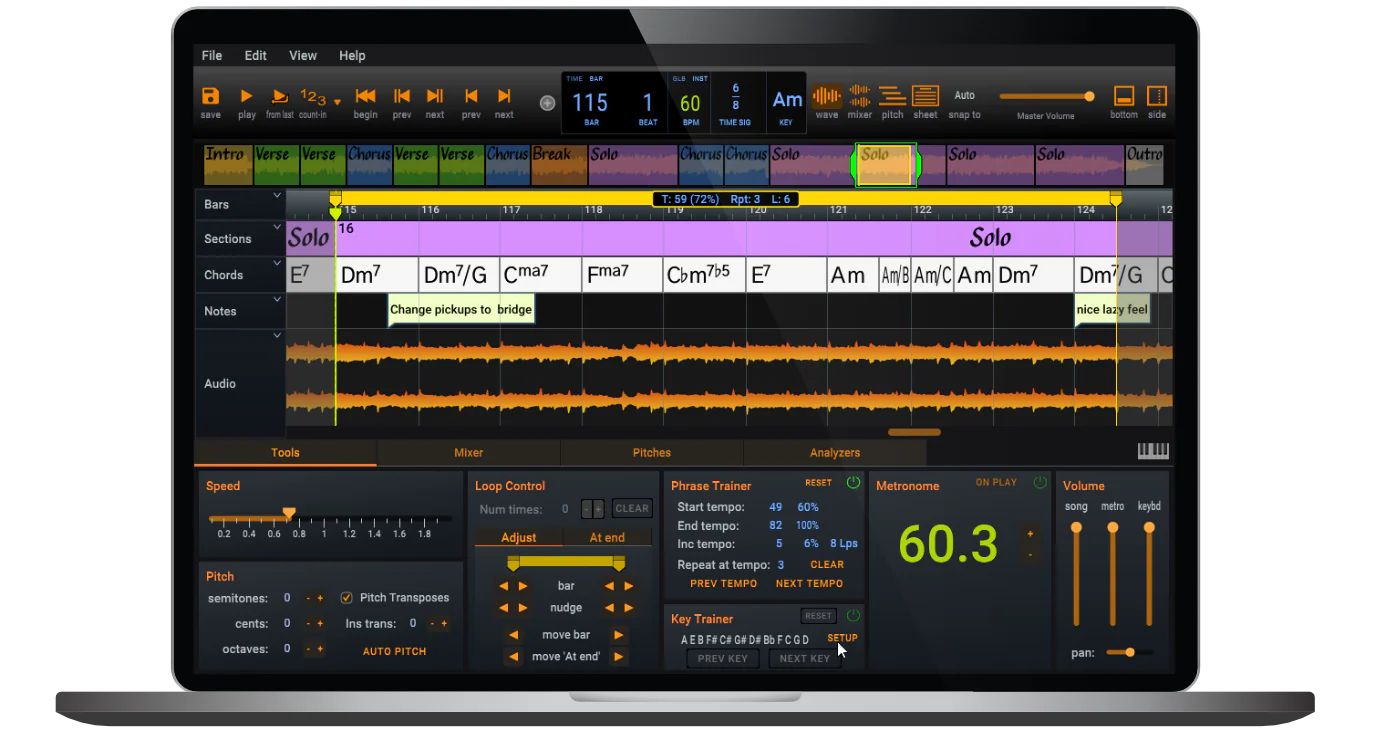Click the save icon in the toolbar
Screen dimensions: 1400x742
[x=210, y=96]
